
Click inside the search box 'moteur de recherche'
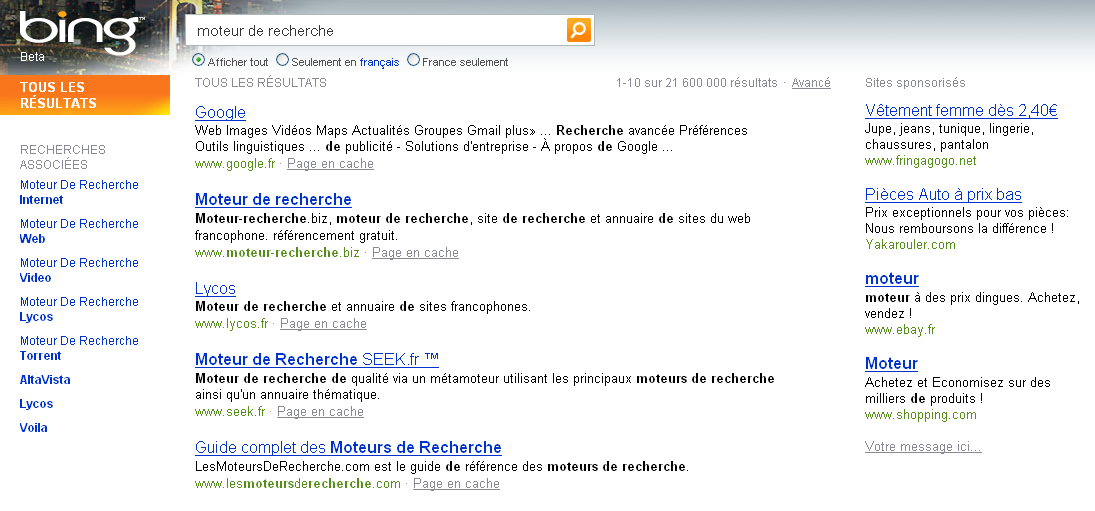[376, 31]
